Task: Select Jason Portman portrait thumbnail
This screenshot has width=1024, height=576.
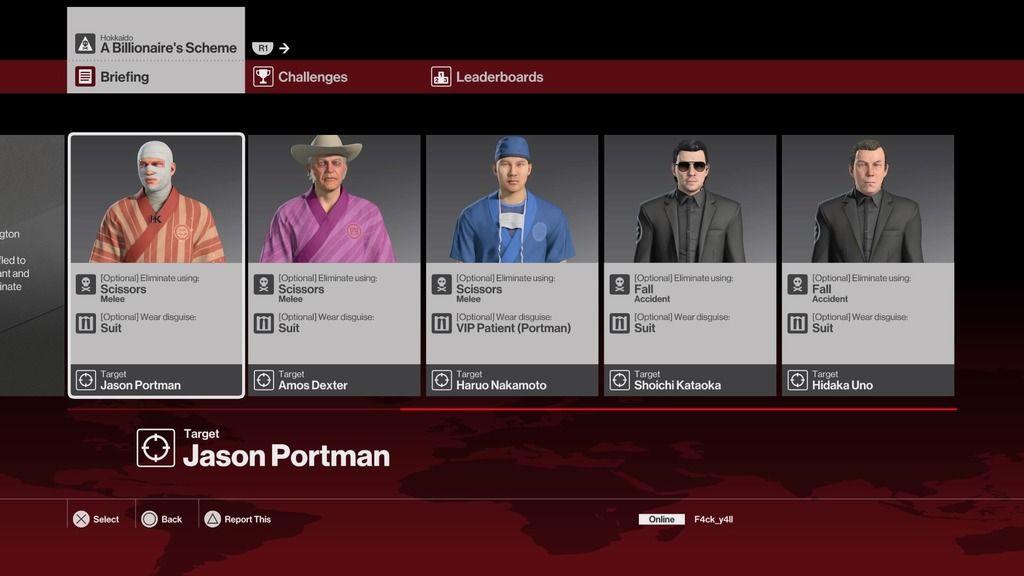Action: tap(156, 199)
